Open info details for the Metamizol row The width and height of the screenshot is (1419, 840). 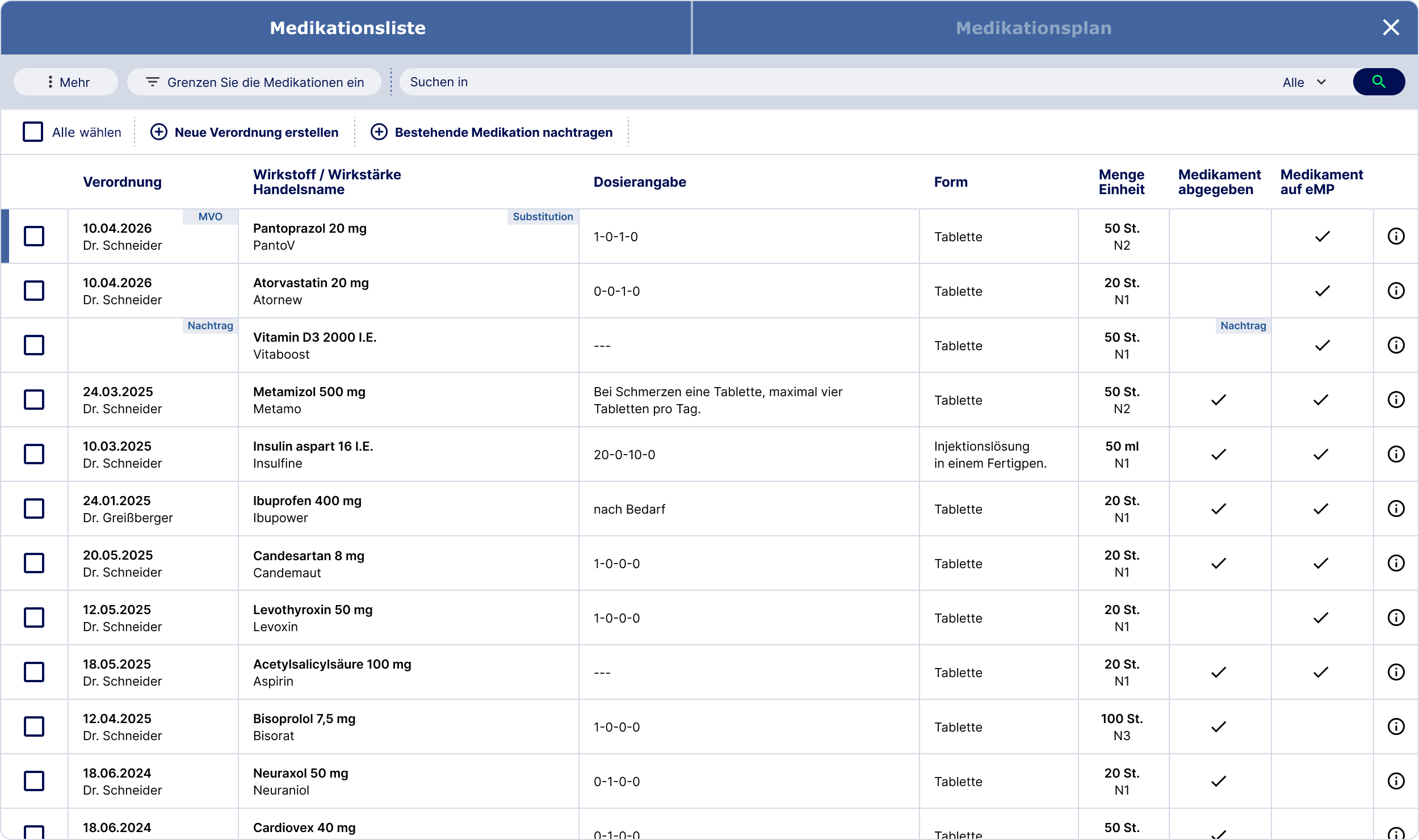pos(1396,400)
